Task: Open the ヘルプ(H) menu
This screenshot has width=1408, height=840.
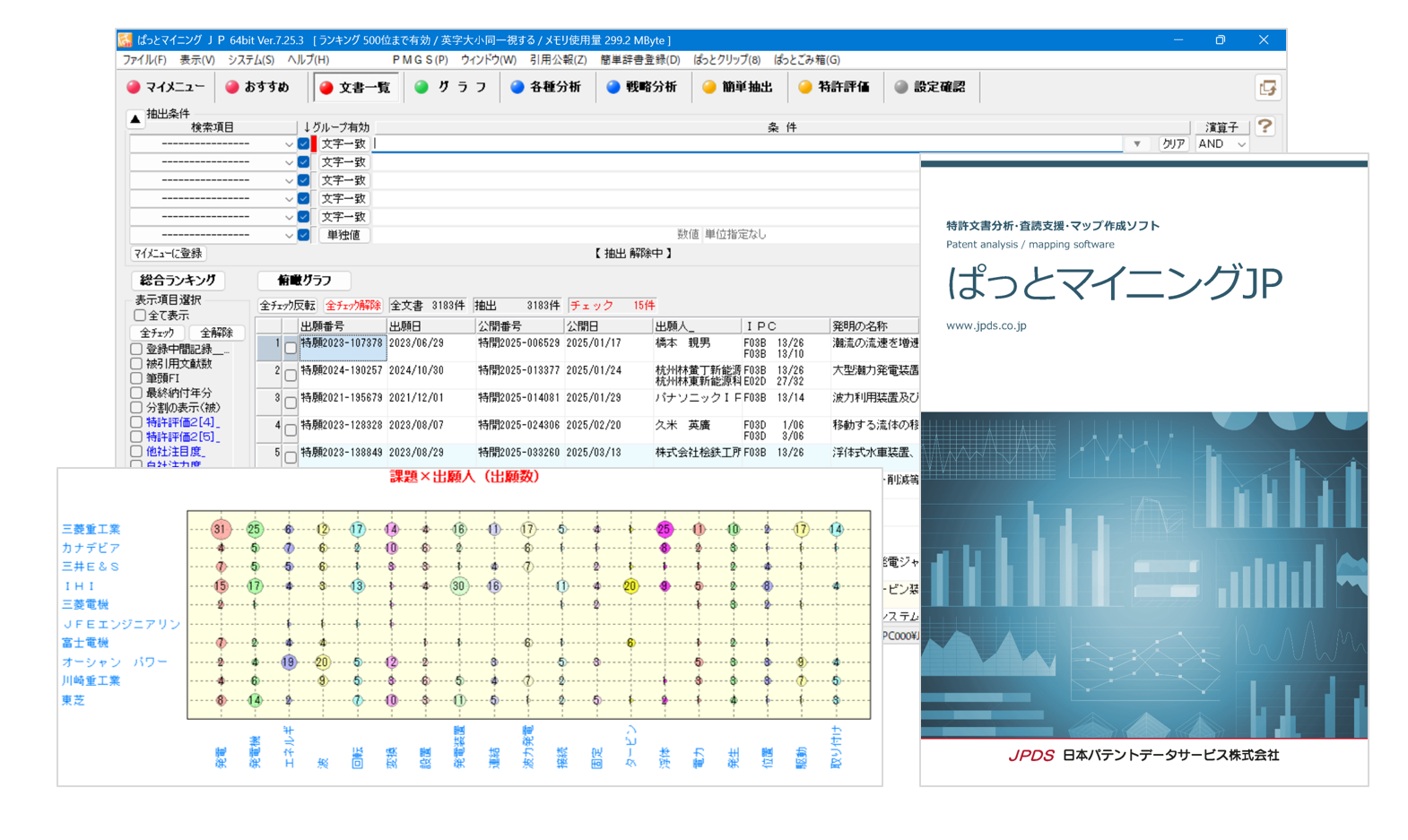Action: pos(309,60)
